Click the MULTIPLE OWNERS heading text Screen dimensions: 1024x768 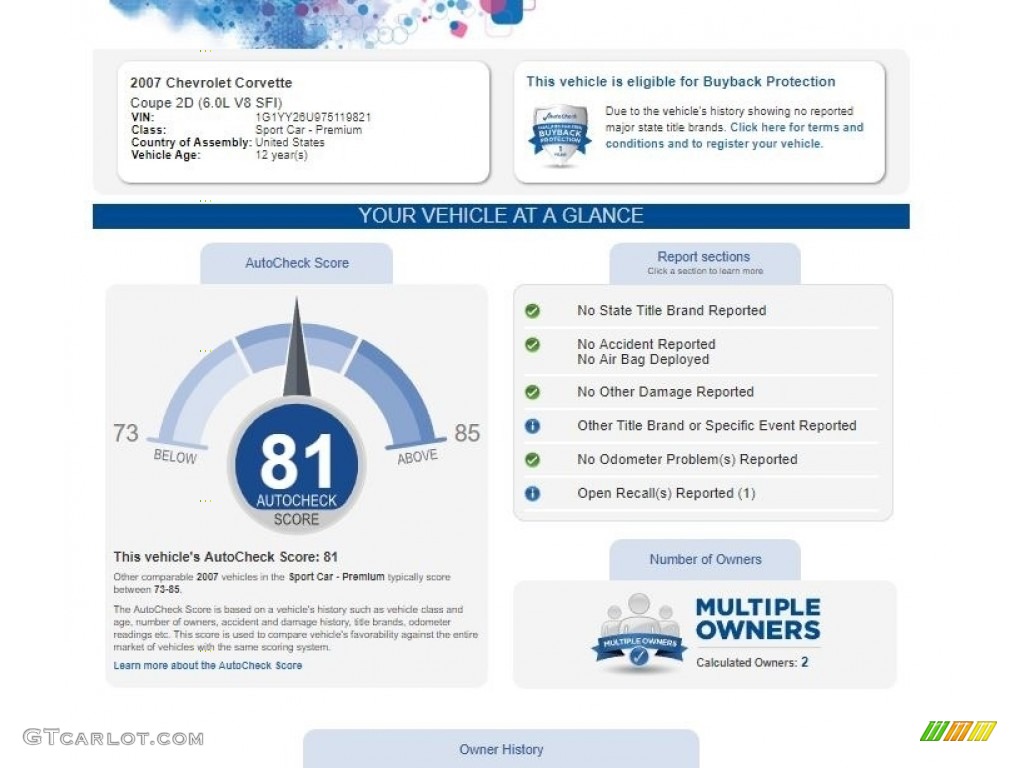tap(758, 618)
